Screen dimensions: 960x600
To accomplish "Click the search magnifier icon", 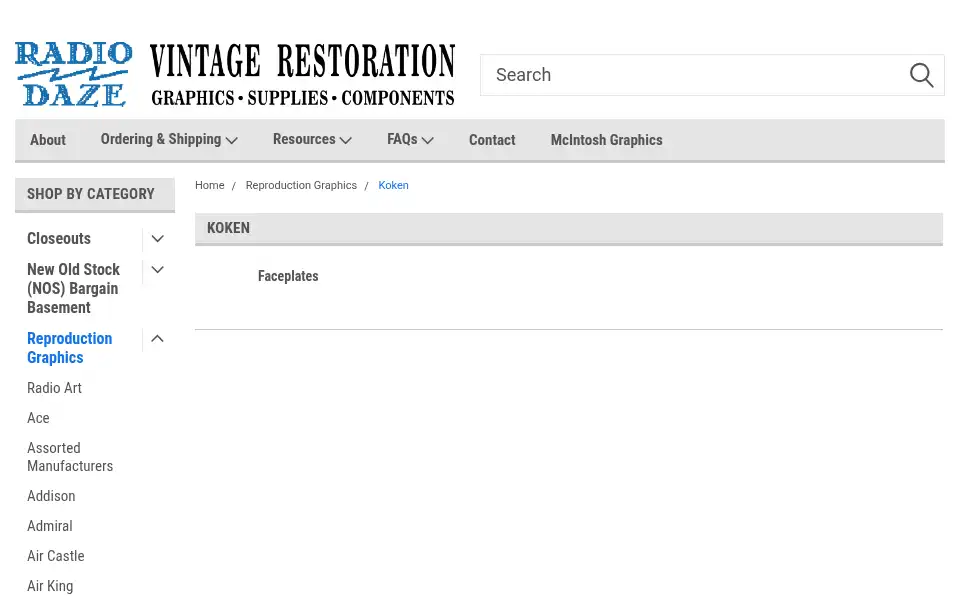I will [921, 75].
